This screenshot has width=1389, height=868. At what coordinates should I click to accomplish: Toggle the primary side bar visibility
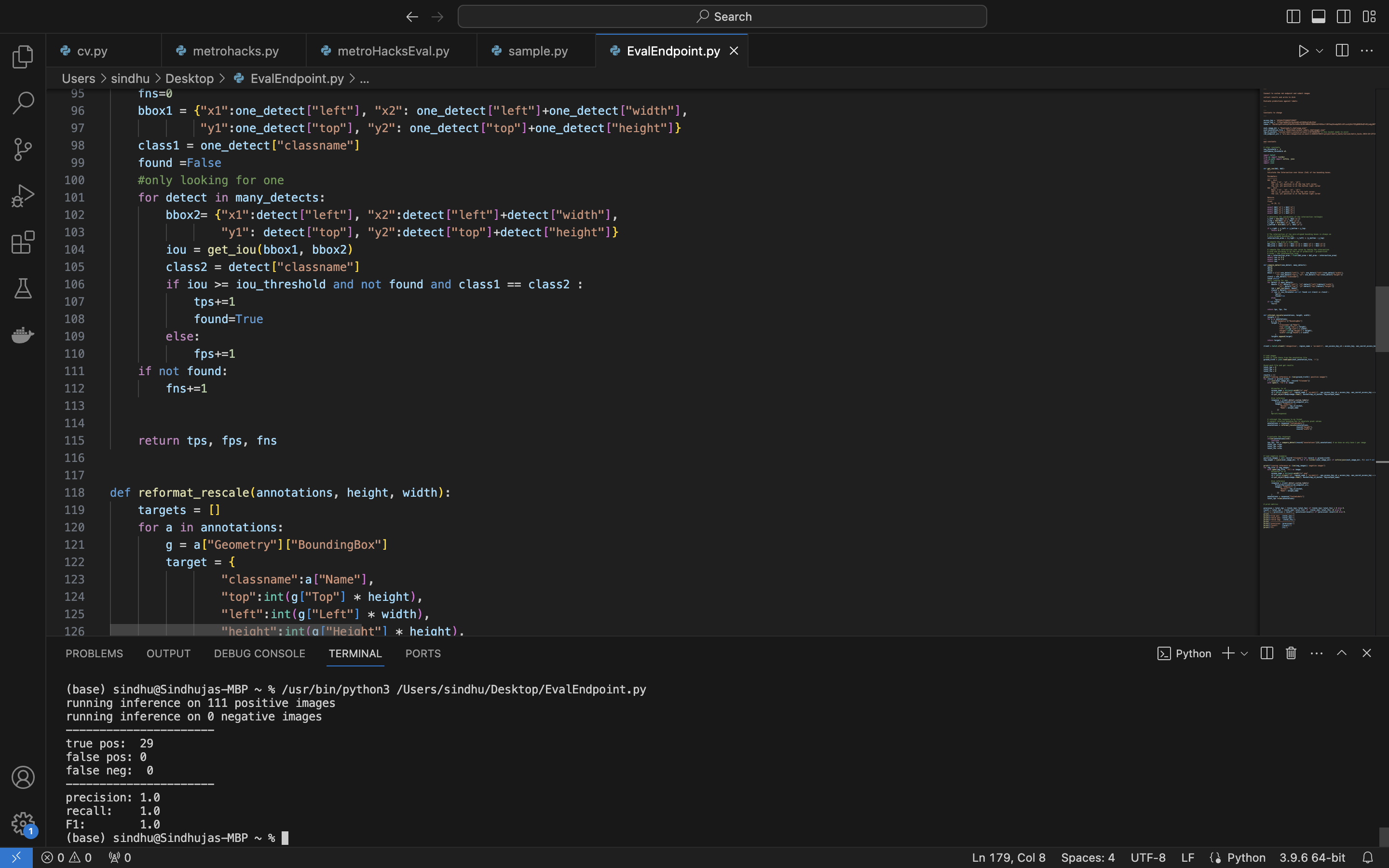coord(1293,17)
